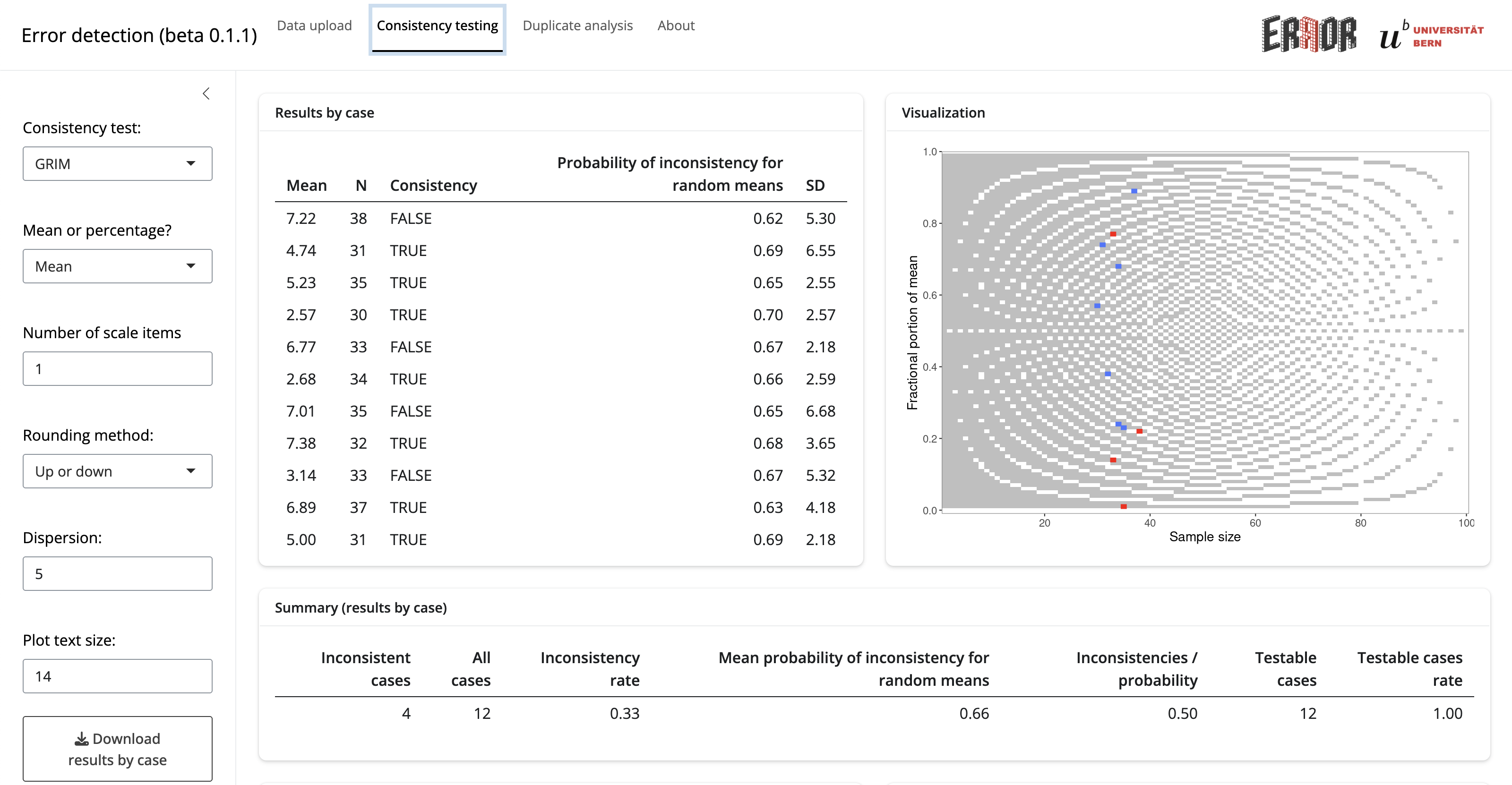The width and height of the screenshot is (1512, 785).
Task: Focus the Dispersion input field
Action: (117, 574)
